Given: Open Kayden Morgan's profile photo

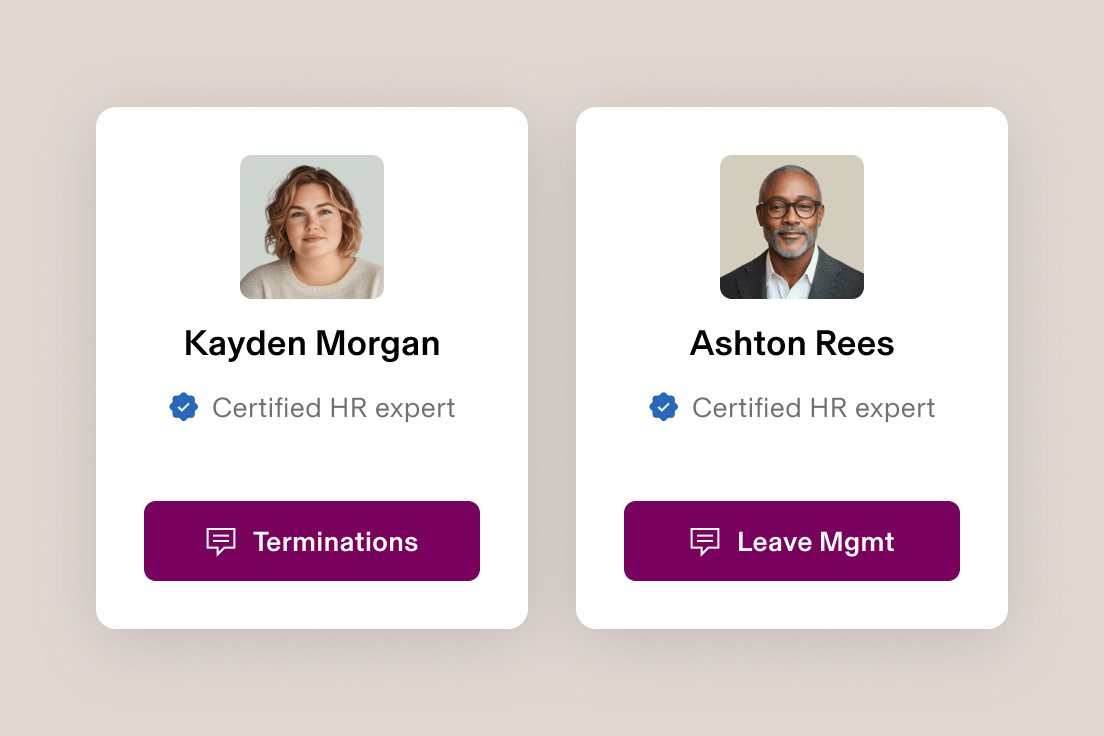Looking at the screenshot, I should [311, 227].
